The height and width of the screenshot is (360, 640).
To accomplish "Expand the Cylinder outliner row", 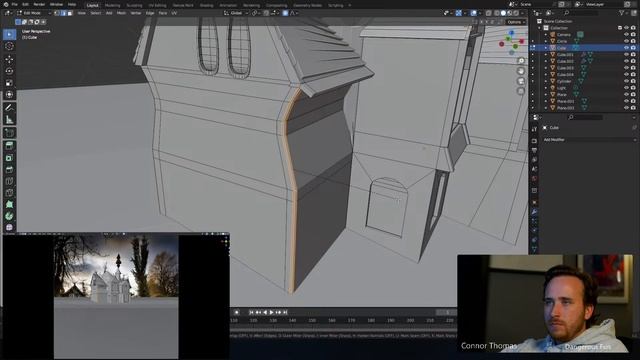I will coord(546,81).
